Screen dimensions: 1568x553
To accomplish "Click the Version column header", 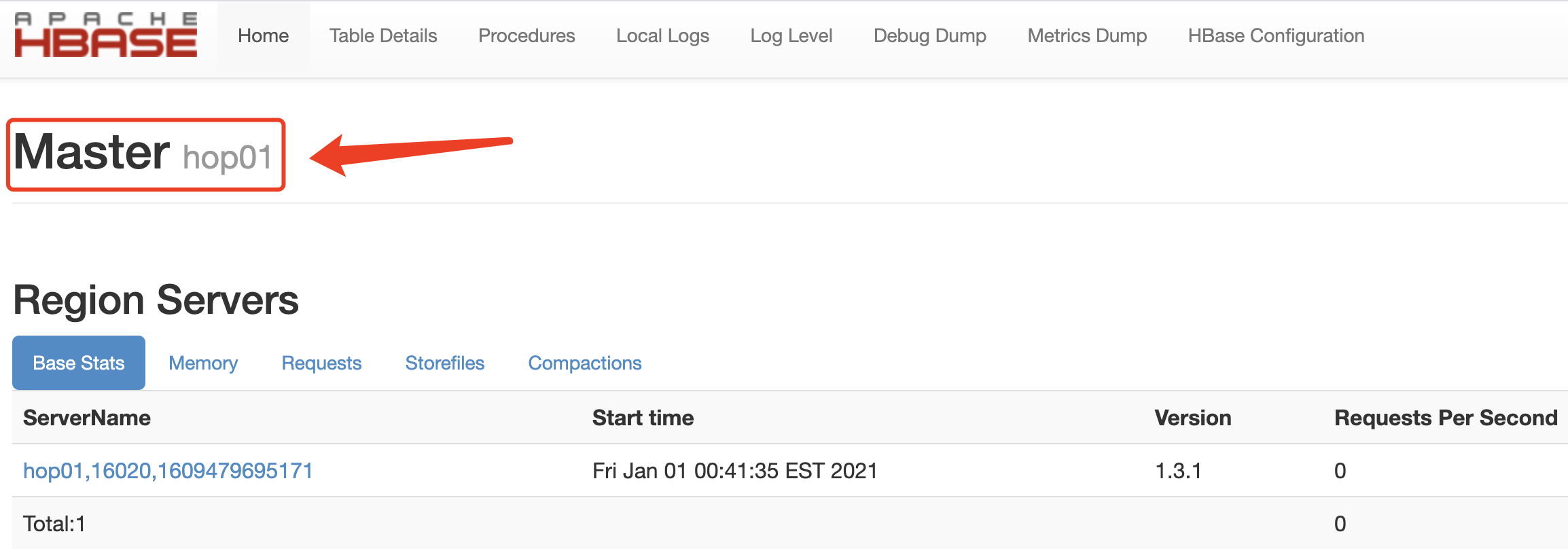I will pyautogui.click(x=1193, y=418).
